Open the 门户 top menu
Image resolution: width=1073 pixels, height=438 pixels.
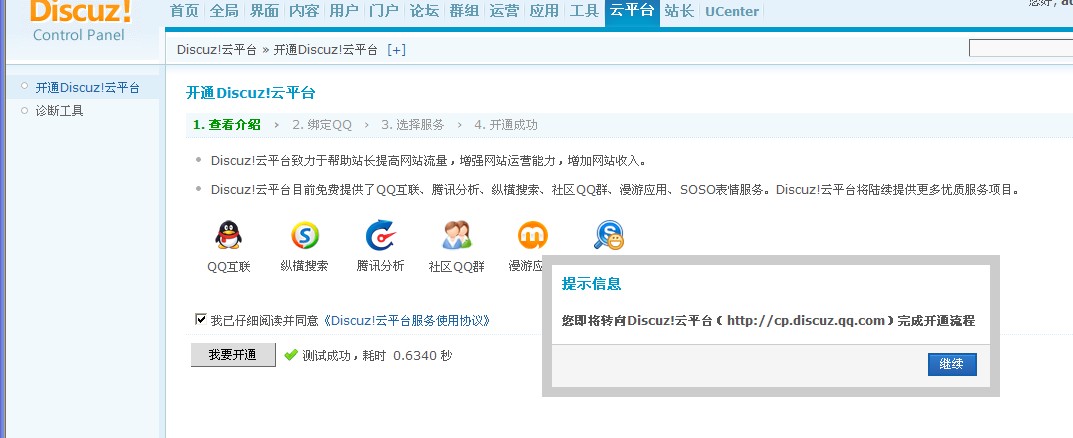(384, 11)
